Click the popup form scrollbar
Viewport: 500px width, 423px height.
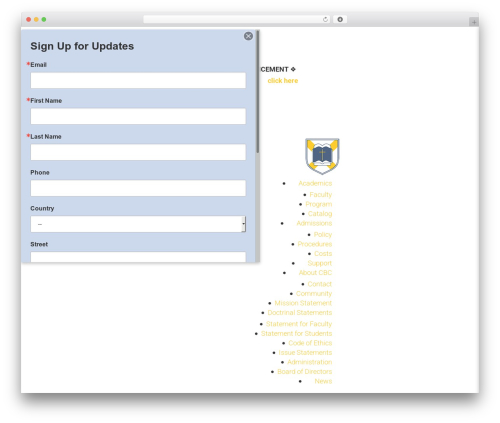257,92
